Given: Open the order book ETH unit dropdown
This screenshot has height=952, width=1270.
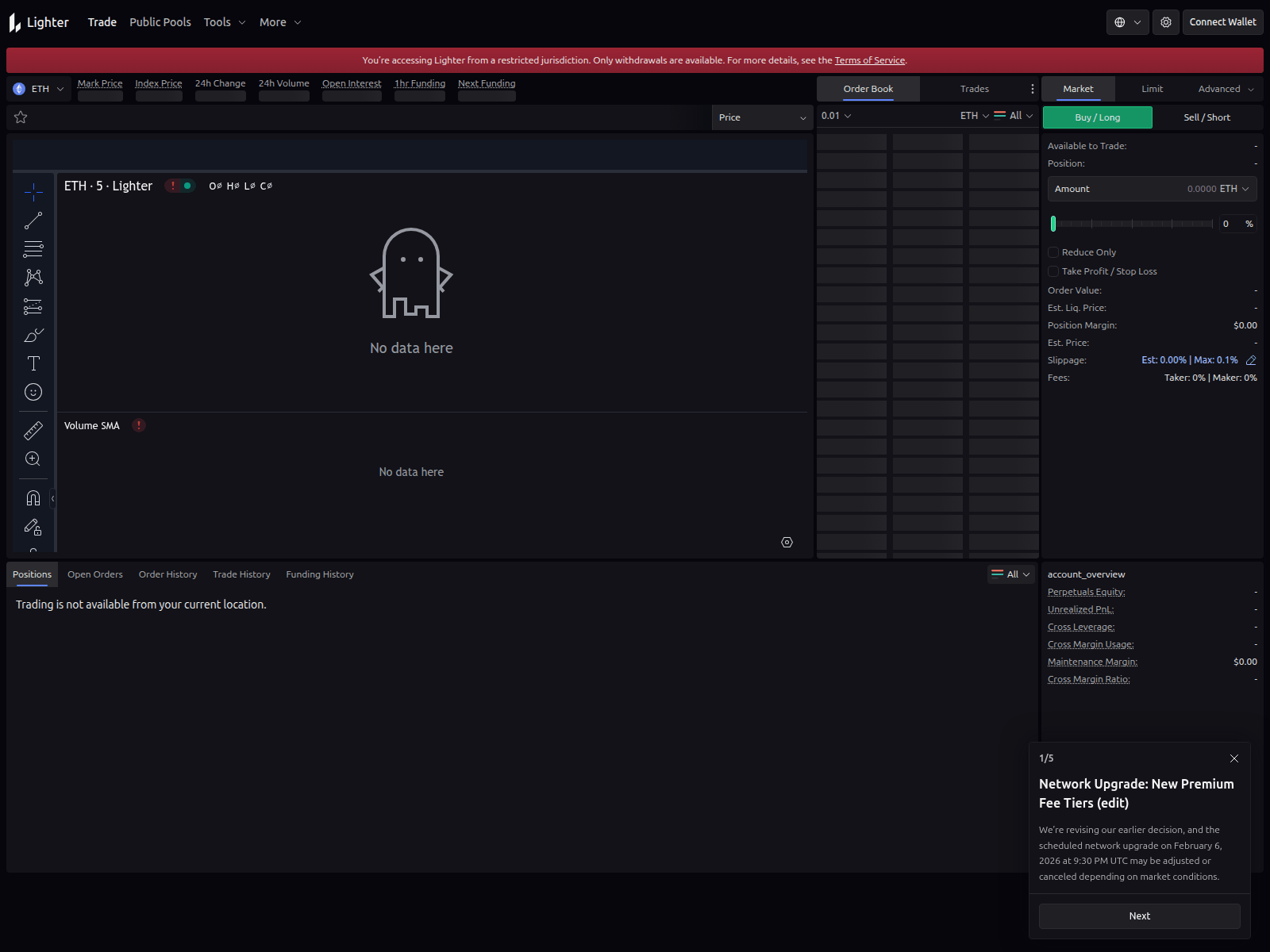Looking at the screenshot, I should point(975,116).
